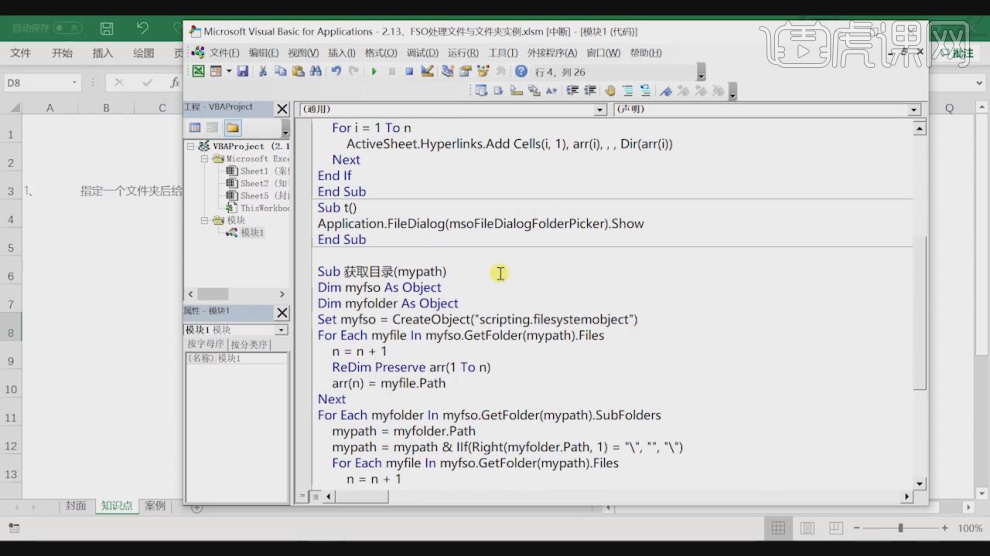Screen dimensions: 990x556
Task: Open the Excel 开始 ribbon tab
Action: (x=62, y=53)
